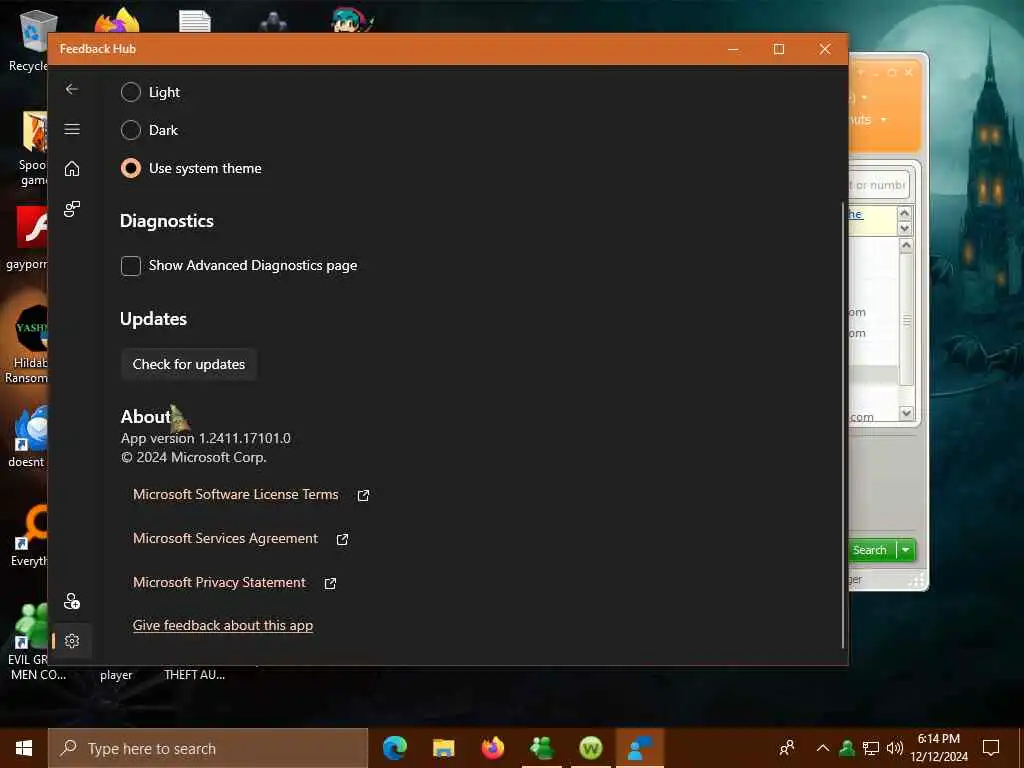Select the Hildab Ransom desktop icon
Viewport: 1024px width, 768px height.
coord(26,345)
